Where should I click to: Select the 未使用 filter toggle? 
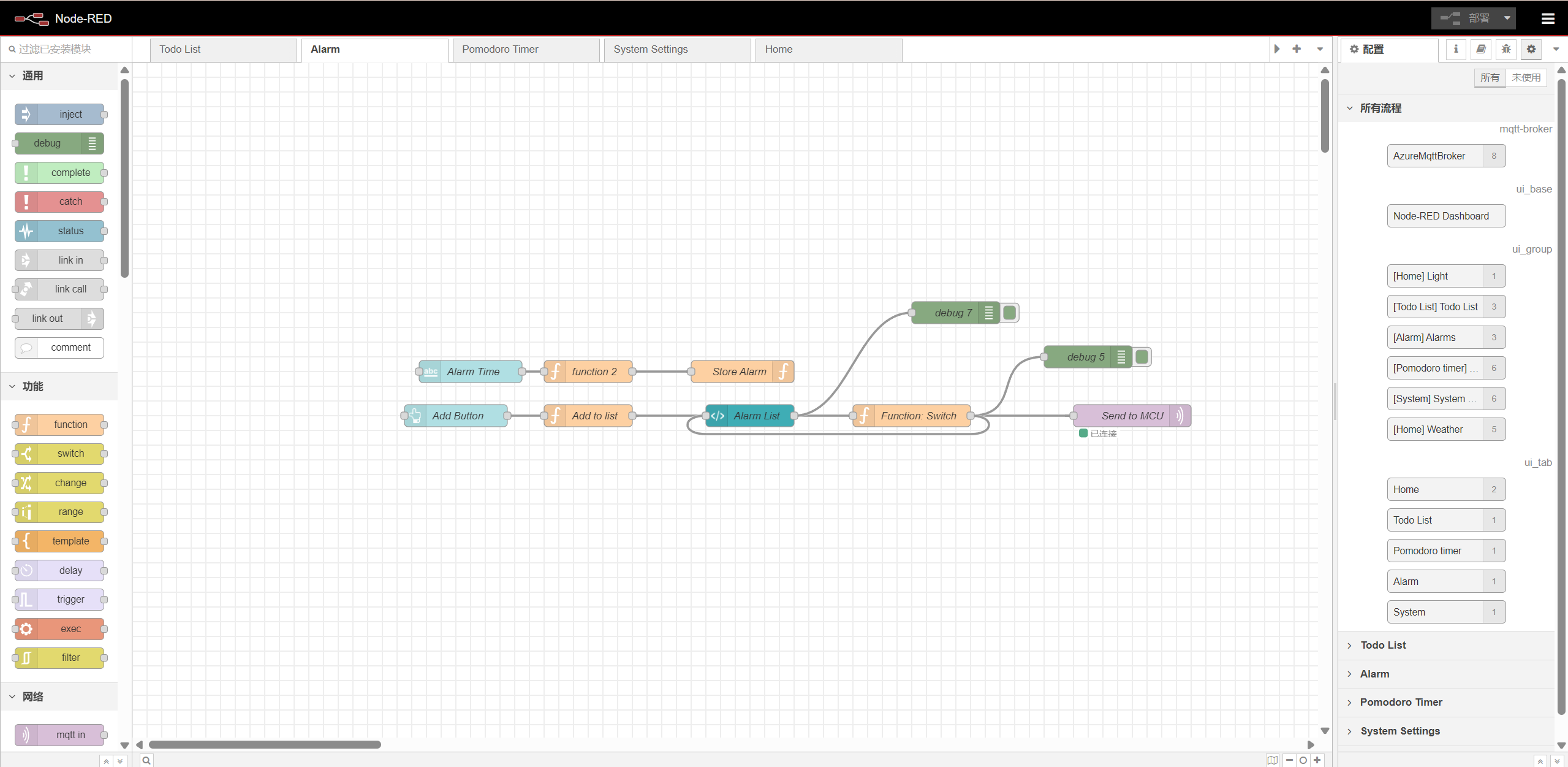coord(1526,77)
